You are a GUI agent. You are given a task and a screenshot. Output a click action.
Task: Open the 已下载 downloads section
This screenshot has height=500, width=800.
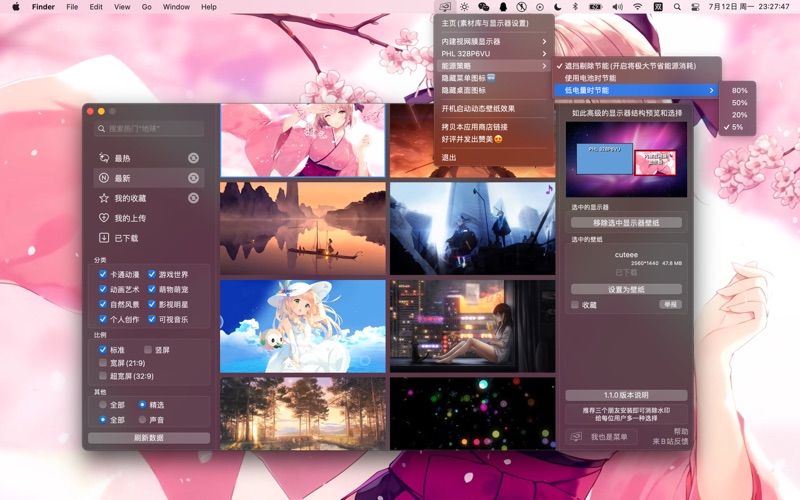click(x=126, y=238)
